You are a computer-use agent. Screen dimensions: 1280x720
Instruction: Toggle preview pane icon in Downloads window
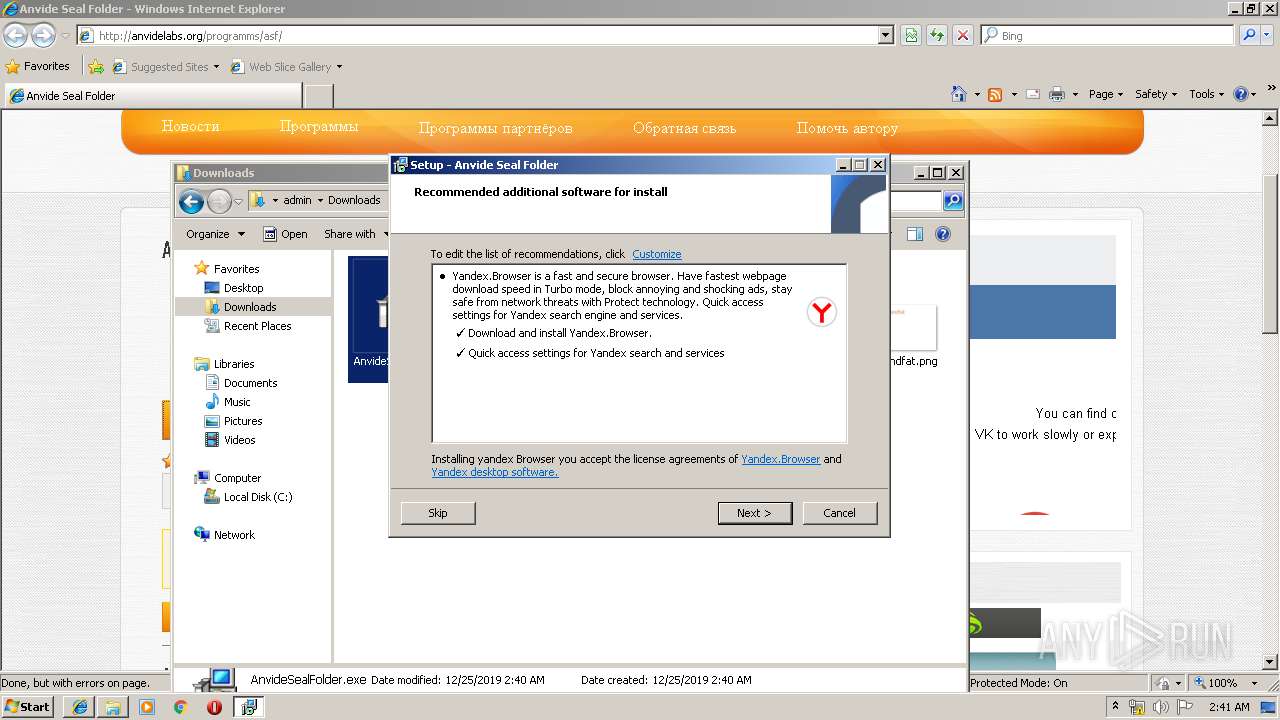click(914, 234)
